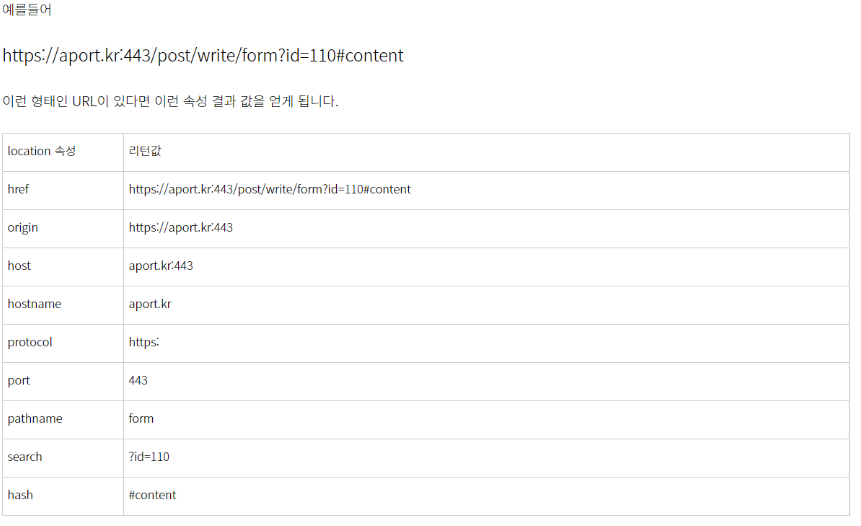Select the 'href' property cell
Screen dimensions: 861x526
pyautogui.click(x=63, y=190)
